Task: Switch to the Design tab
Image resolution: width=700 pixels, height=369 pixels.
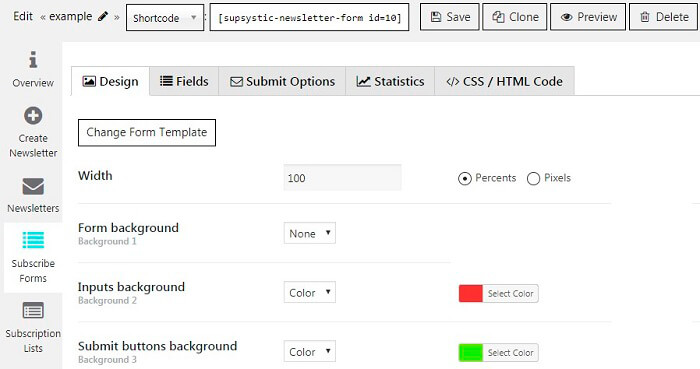Action: tap(110, 81)
